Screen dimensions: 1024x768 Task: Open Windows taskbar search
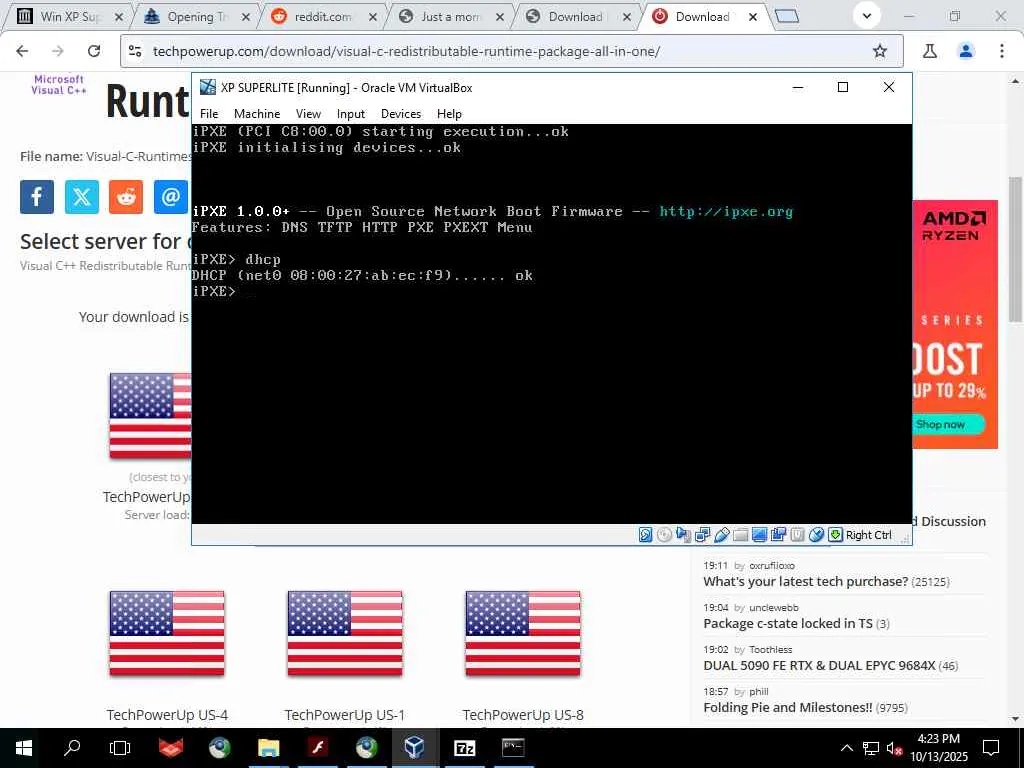click(x=72, y=748)
